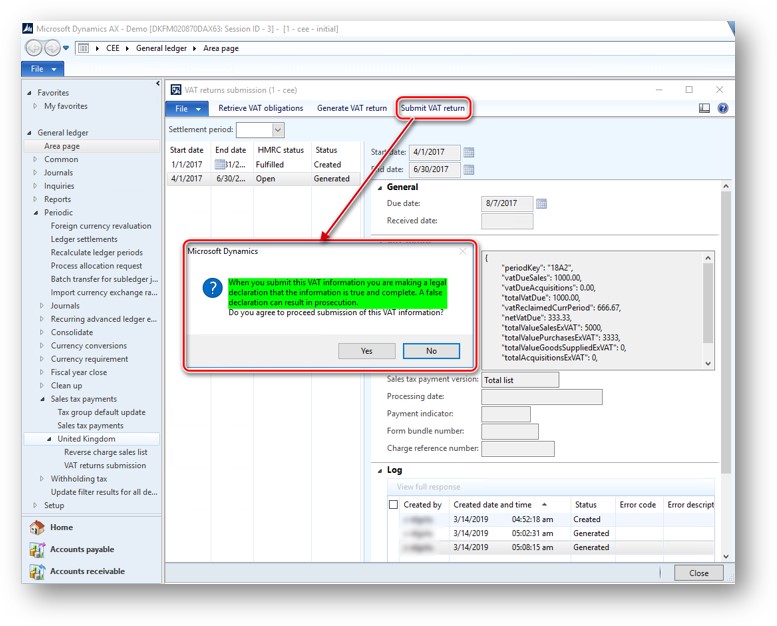The image size is (777, 626).
Task: Click the Home module icon
Action: pyautogui.click(x=37, y=527)
